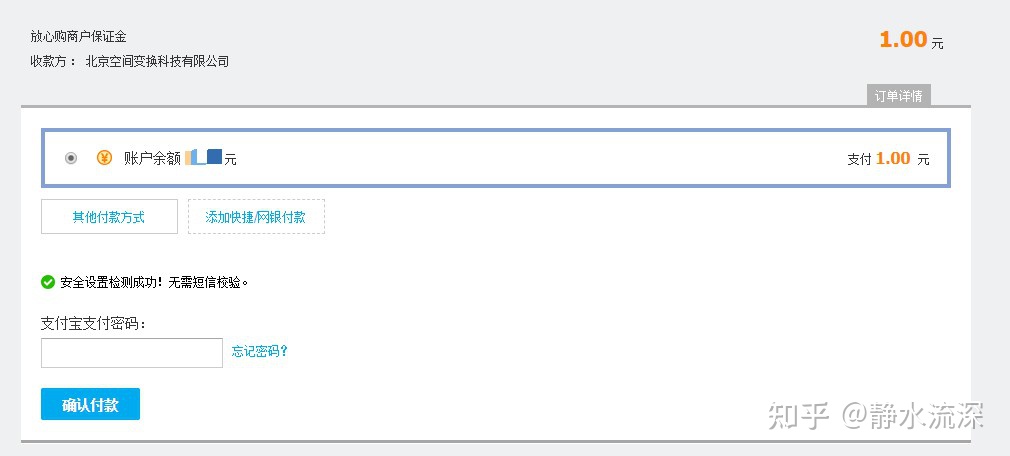This screenshot has height=456, width=1010.
Task: Click 其他付款方式 button
Action: tap(109, 217)
